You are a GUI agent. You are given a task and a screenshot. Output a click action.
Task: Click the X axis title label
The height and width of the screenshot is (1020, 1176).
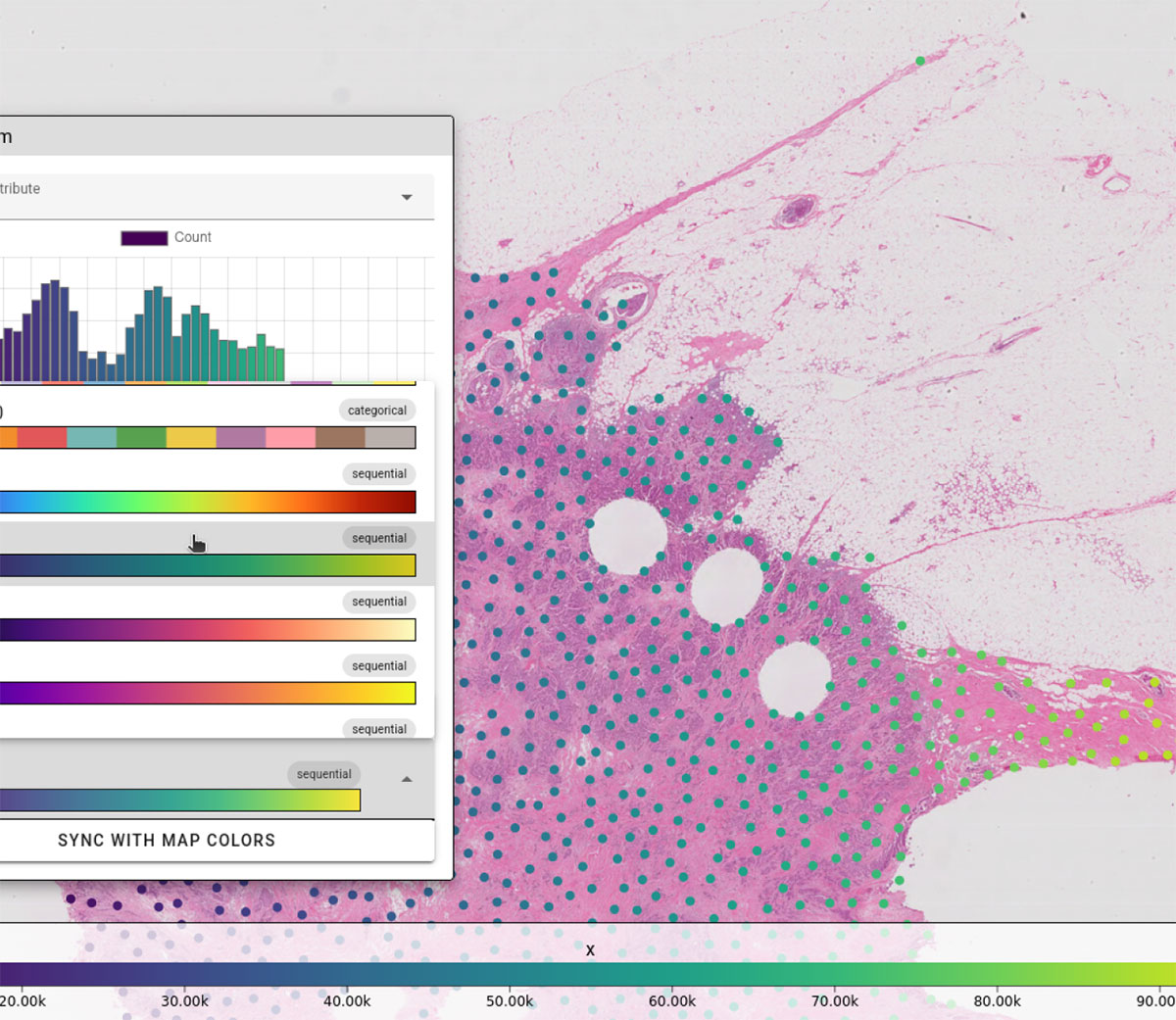coord(590,949)
